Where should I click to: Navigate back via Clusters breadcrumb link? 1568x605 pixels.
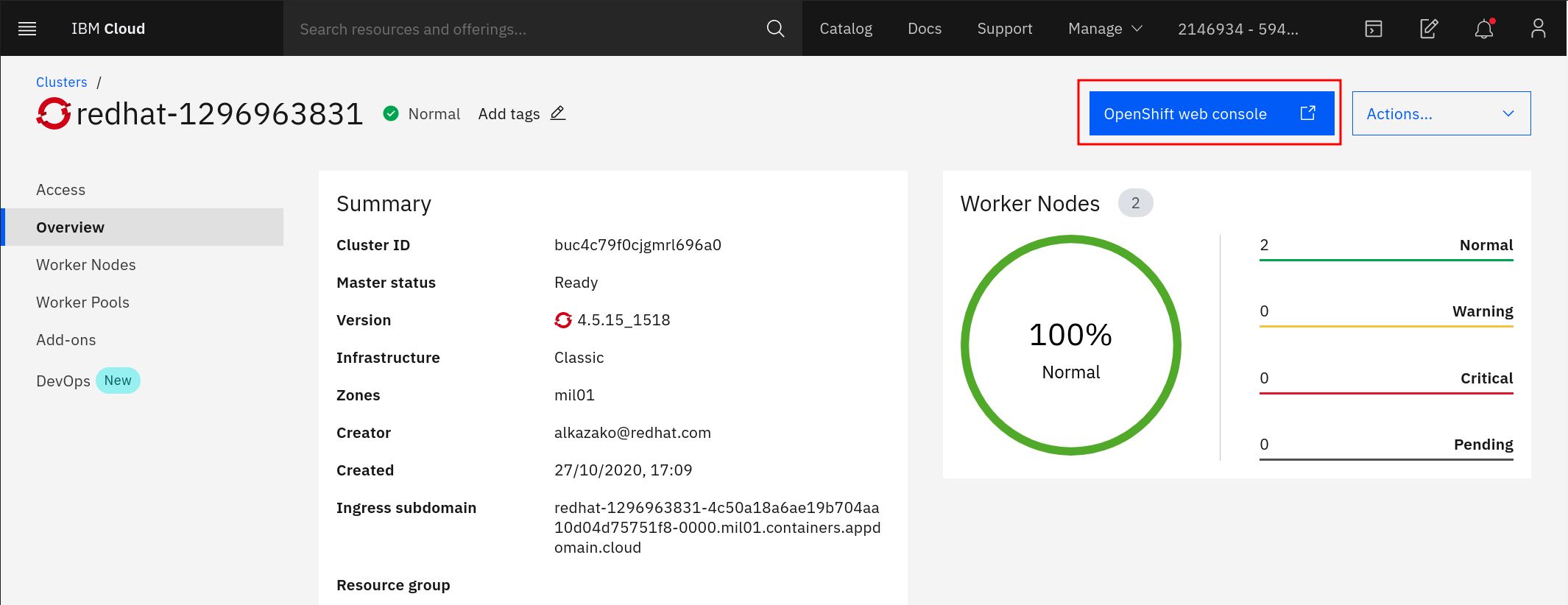(x=62, y=82)
